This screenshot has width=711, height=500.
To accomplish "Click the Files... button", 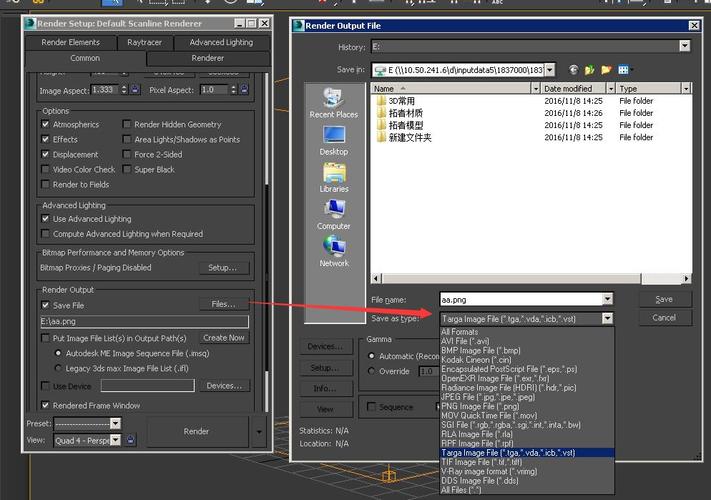I will tap(223, 304).
